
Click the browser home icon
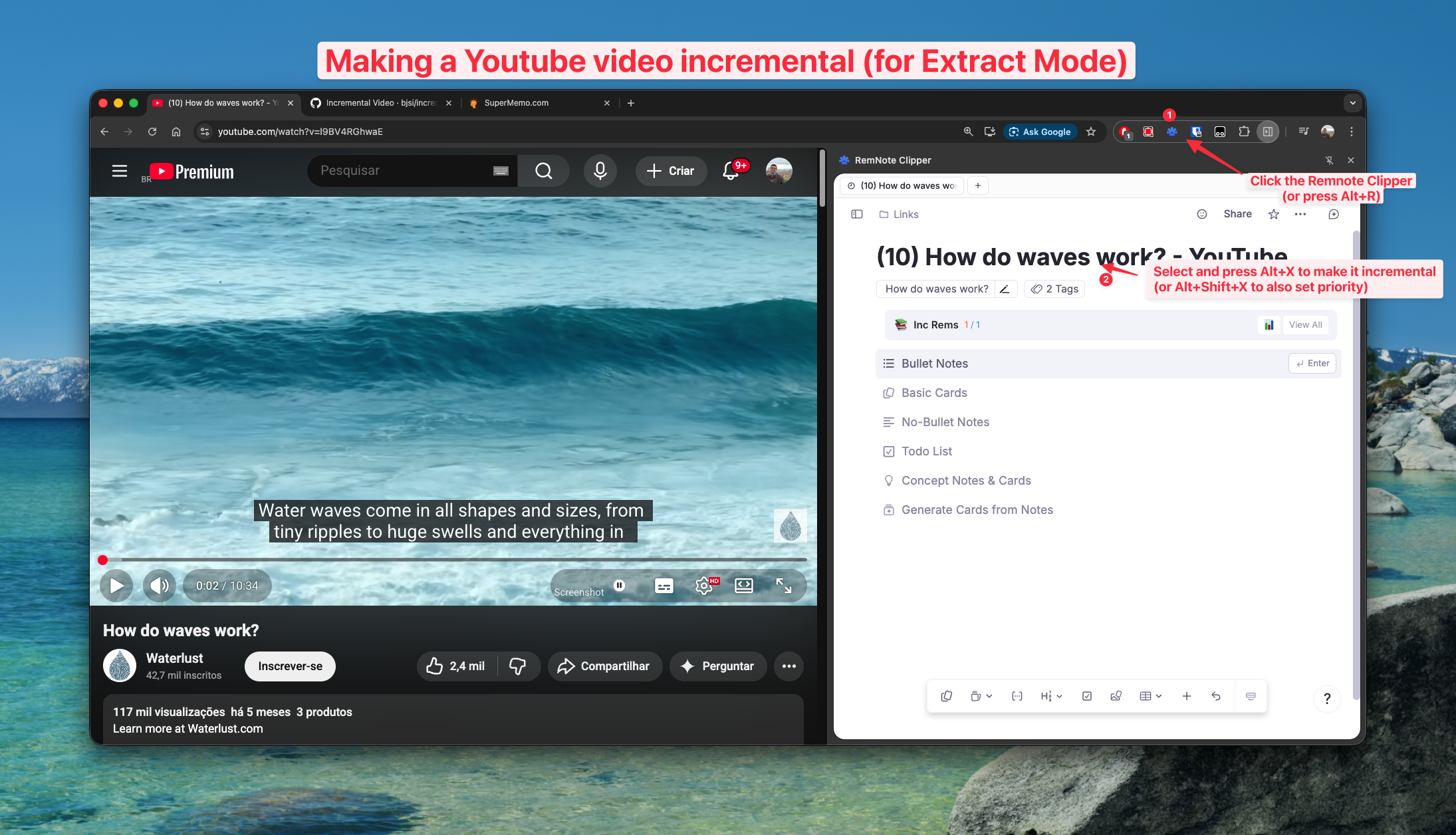[x=176, y=132]
